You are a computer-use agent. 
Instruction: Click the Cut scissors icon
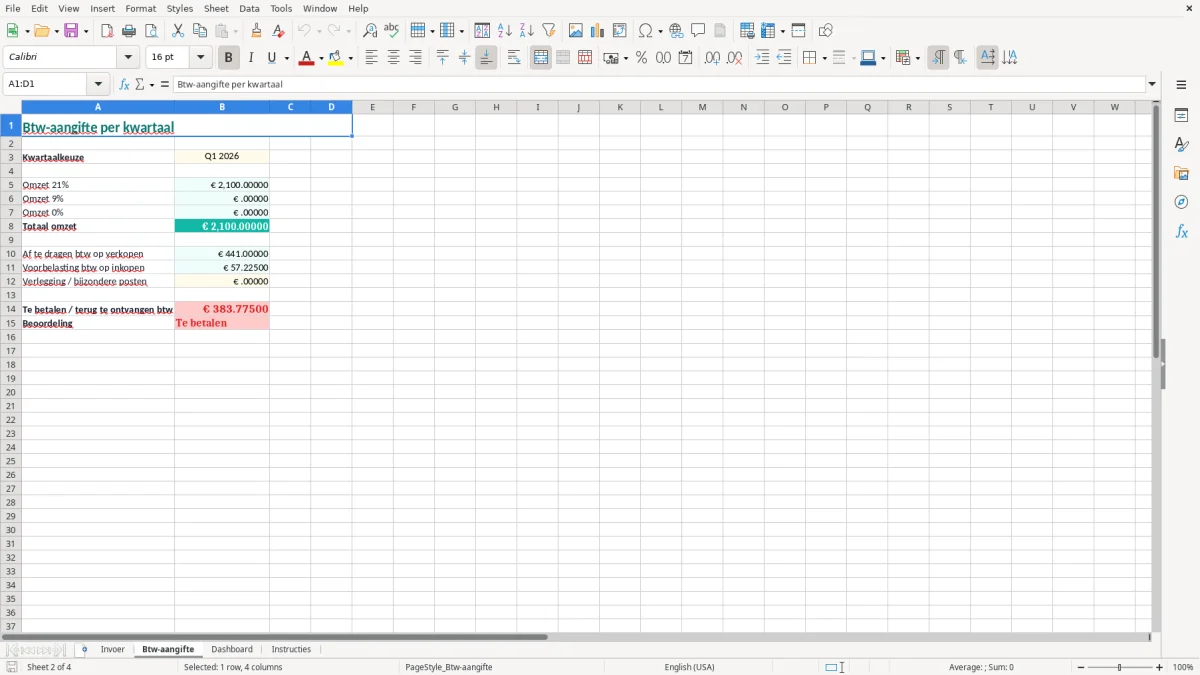[x=178, y=31]
